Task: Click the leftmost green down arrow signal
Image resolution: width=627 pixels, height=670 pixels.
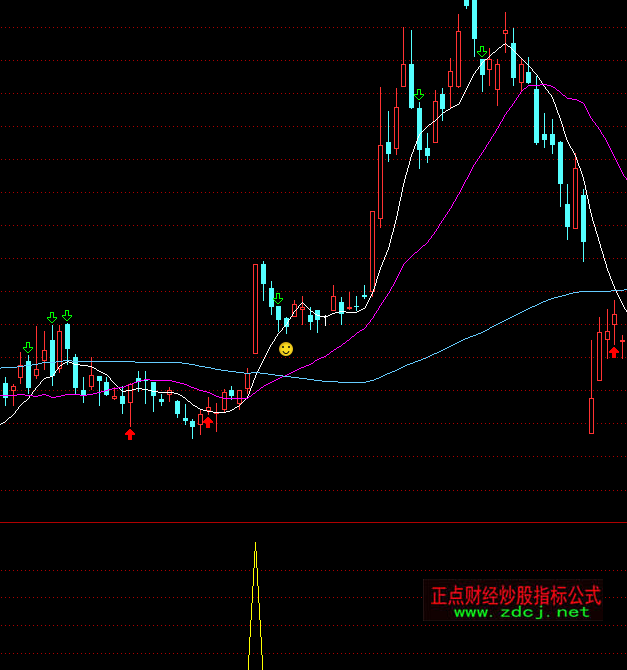Action: 28,348
